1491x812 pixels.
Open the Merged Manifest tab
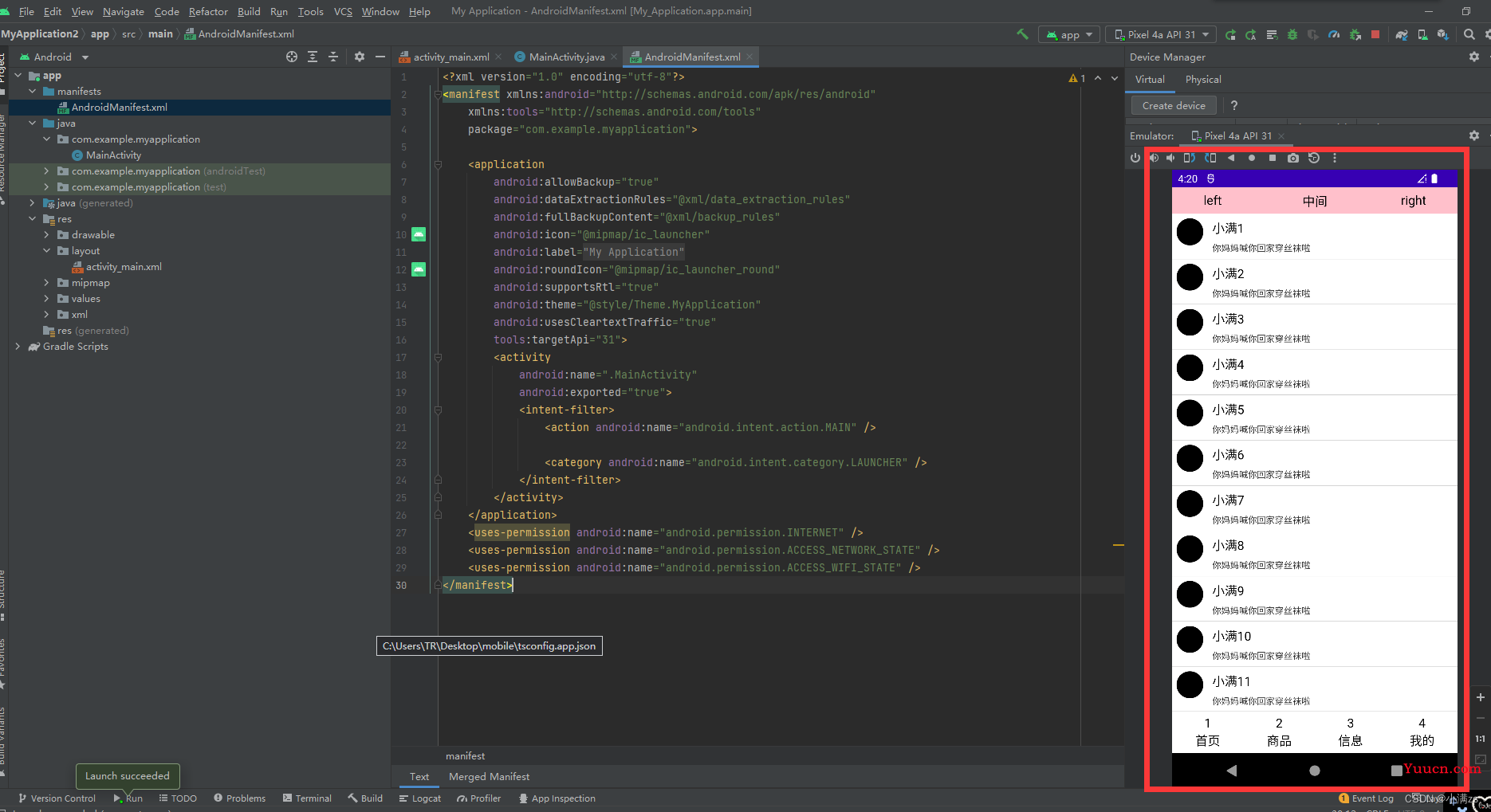click(489, 777)
